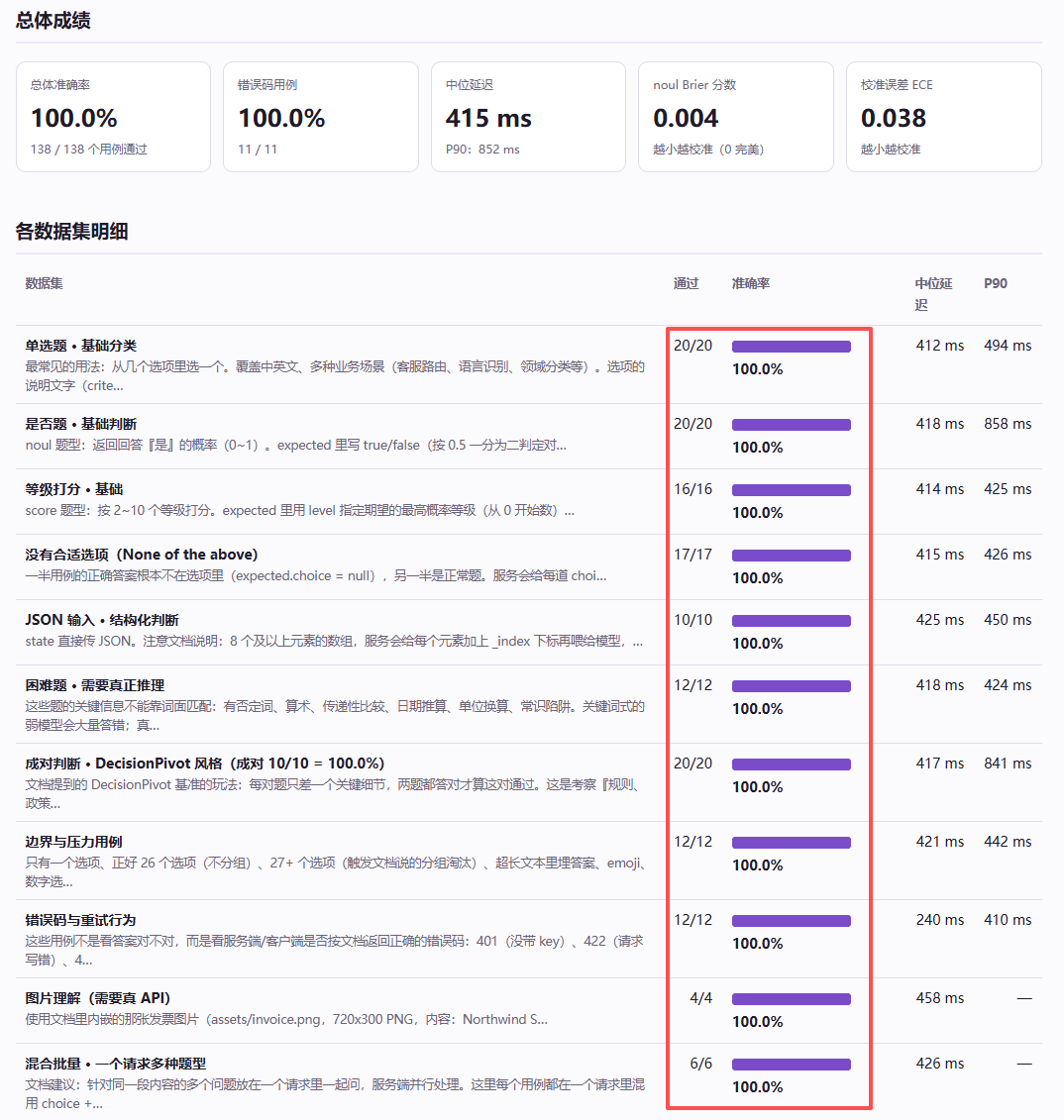Screen dimensions: 1064x1120
Task: Open the '困难题 • 需要真正推理' dataset title
Action: point(95,685)
